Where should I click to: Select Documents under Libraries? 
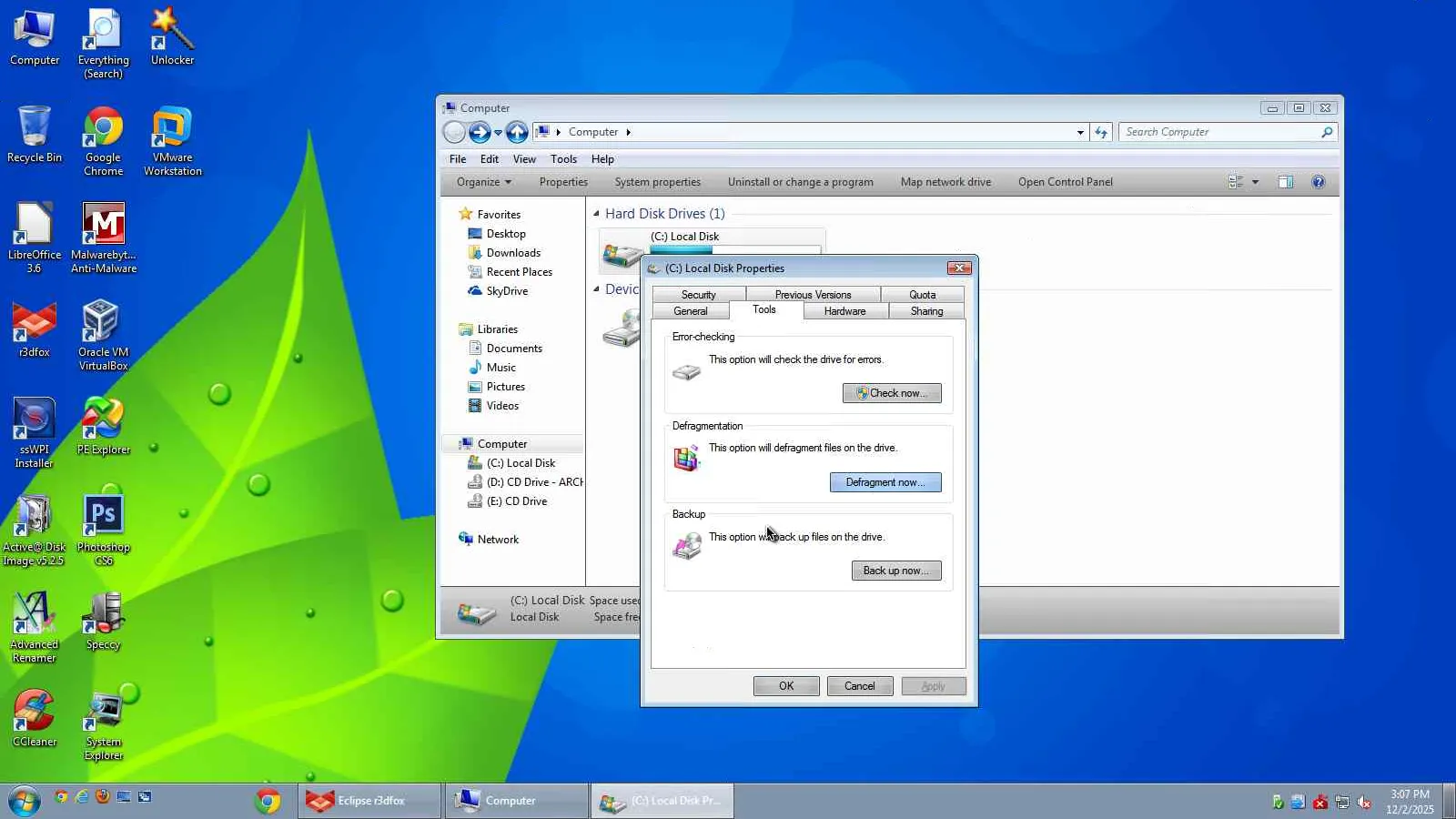coord(514,349)
